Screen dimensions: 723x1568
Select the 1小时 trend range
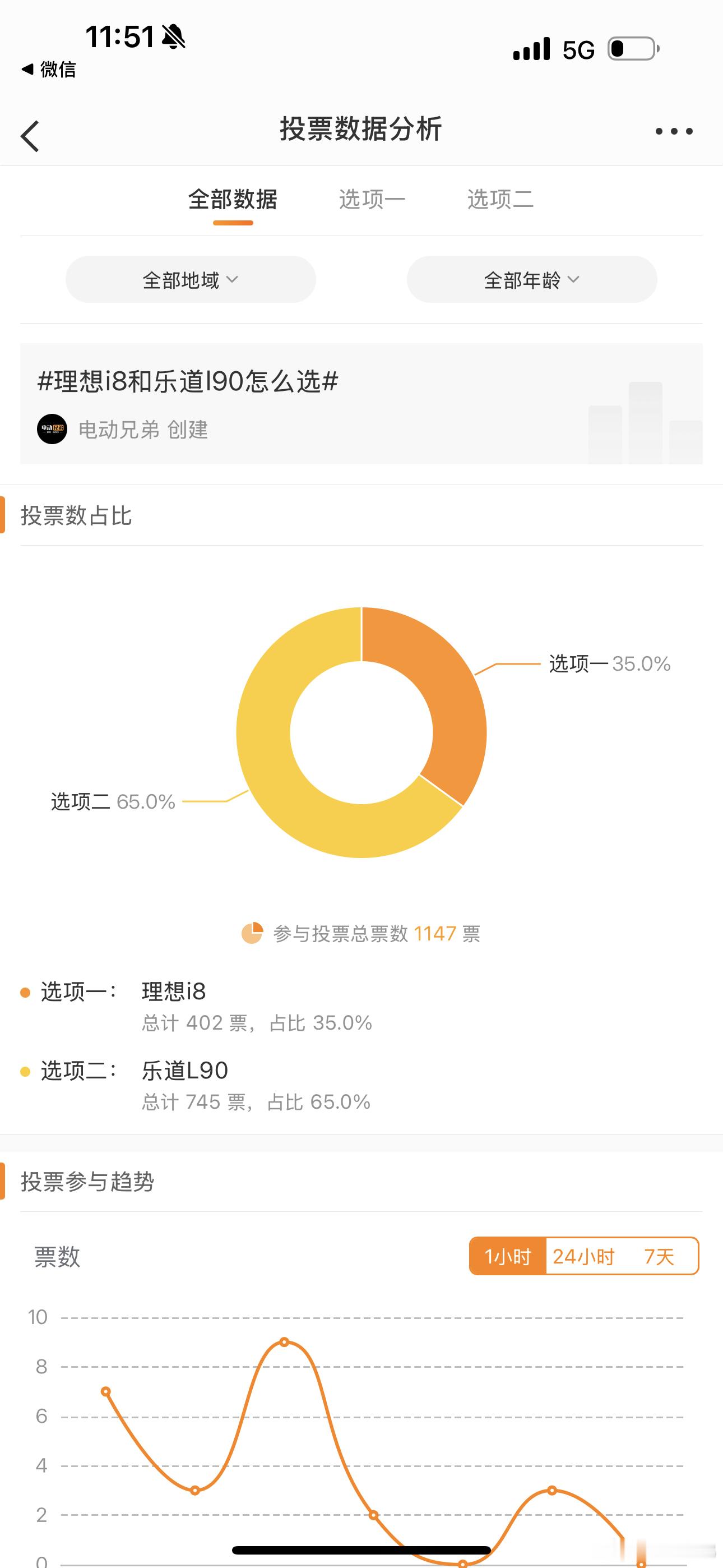508,1256
